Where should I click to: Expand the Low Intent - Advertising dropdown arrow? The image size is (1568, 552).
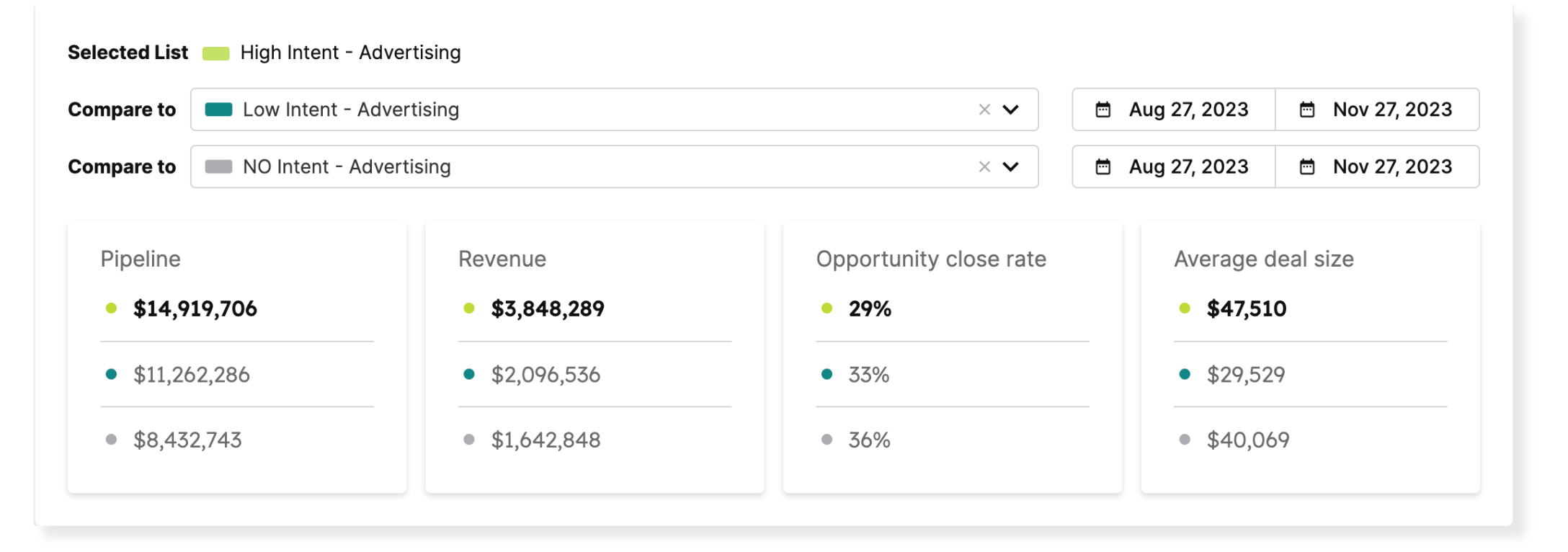1011,110
